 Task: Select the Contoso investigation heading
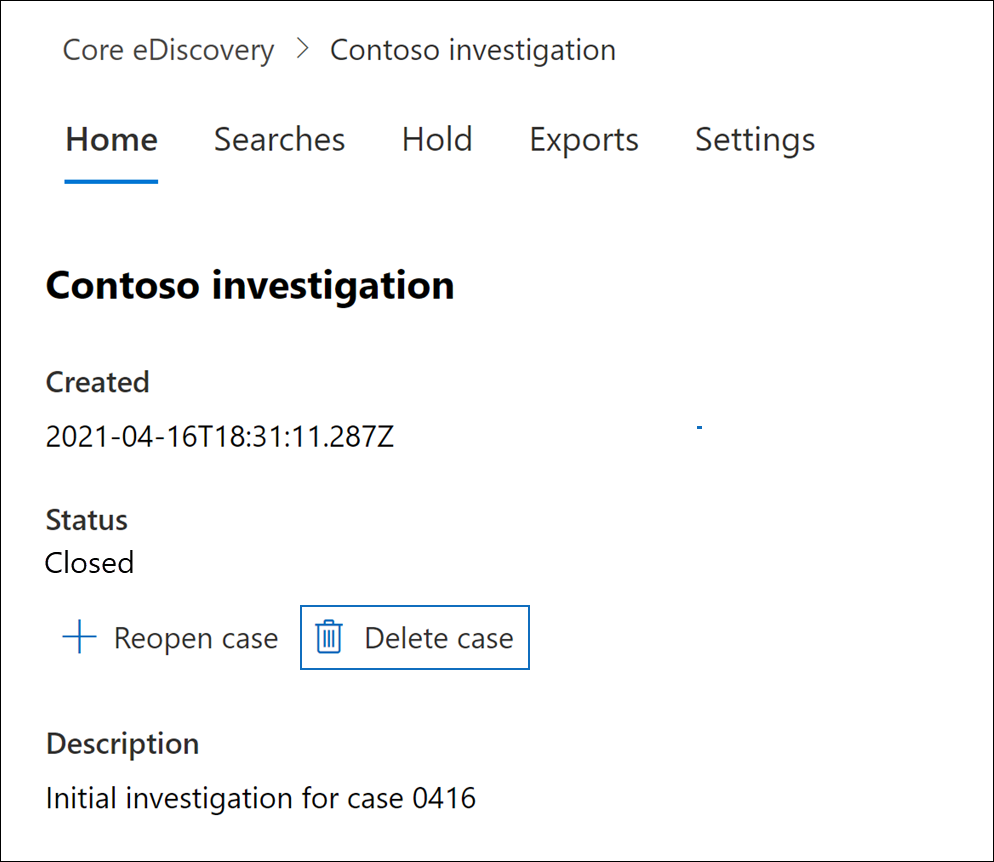[x=250, y=286]
